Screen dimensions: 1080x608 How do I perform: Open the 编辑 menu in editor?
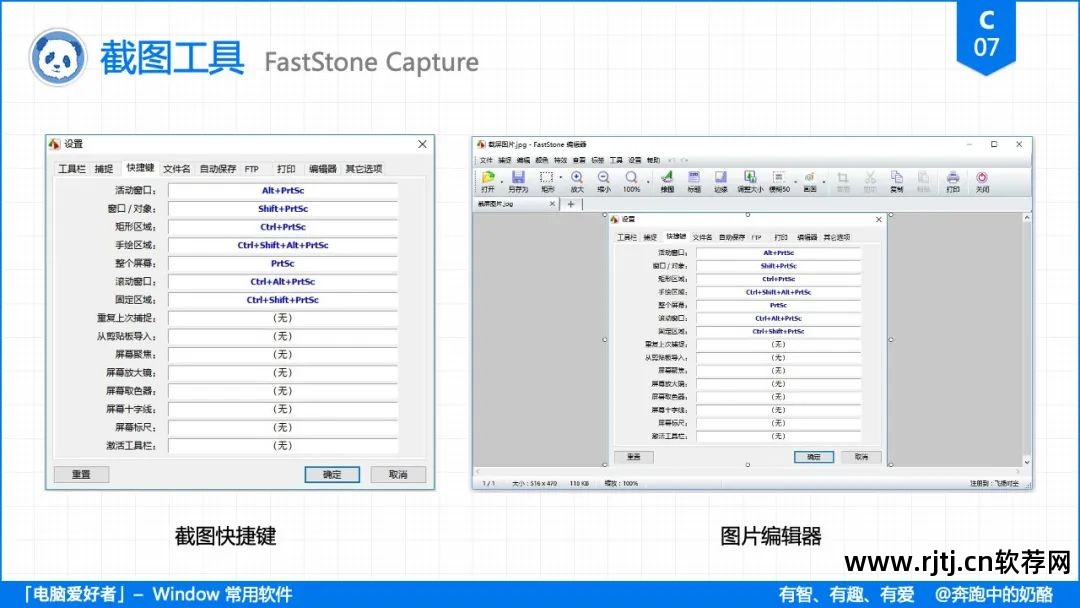[523, 160]
